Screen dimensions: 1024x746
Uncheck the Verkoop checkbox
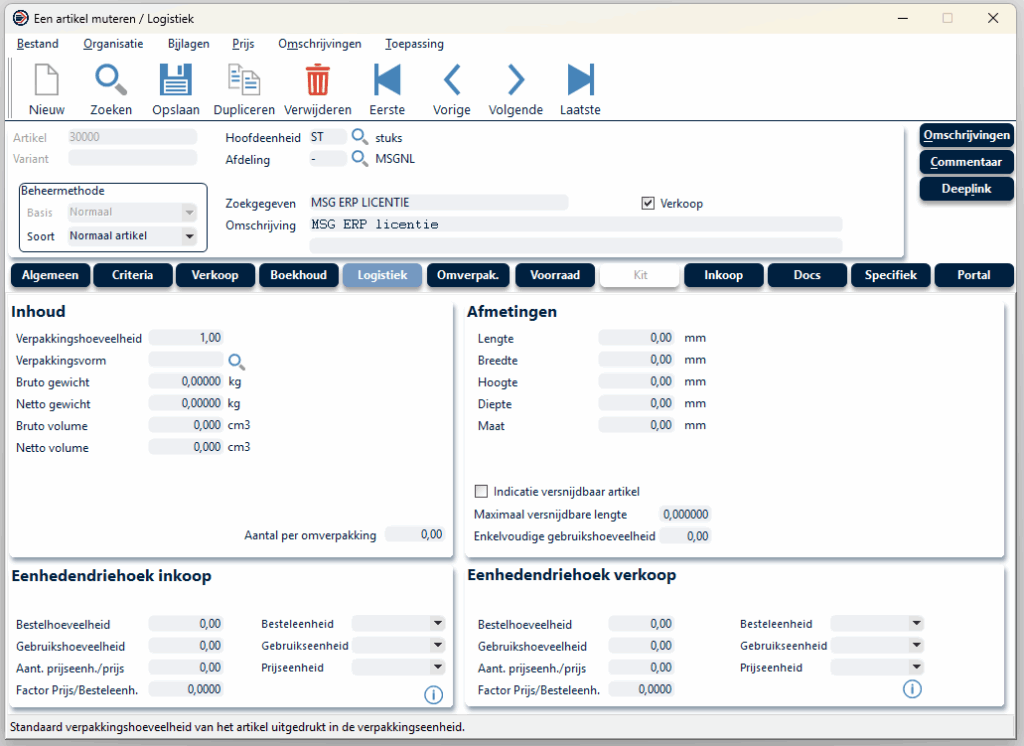click(648, 203)
